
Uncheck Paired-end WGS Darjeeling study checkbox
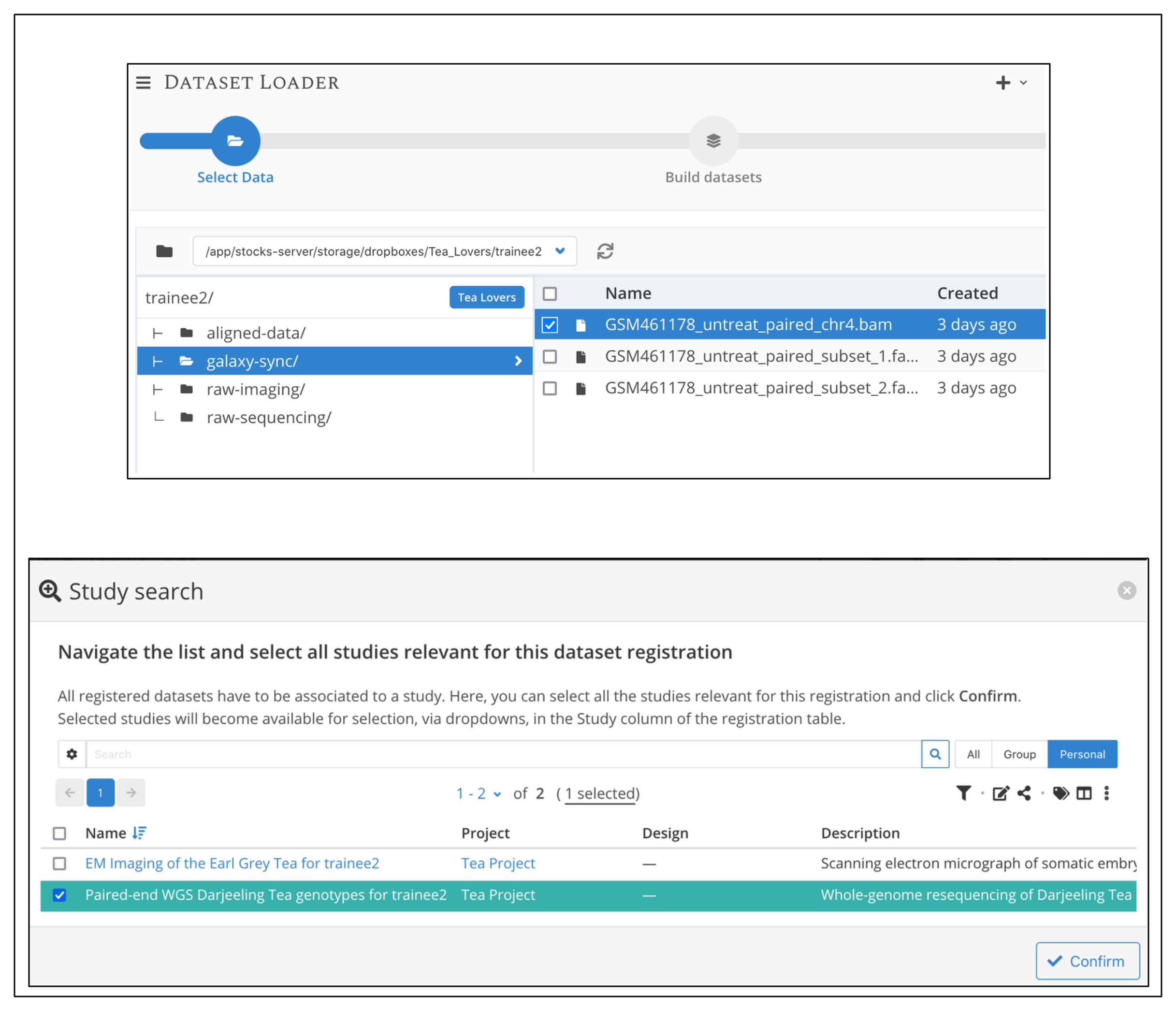click(59, 895)
